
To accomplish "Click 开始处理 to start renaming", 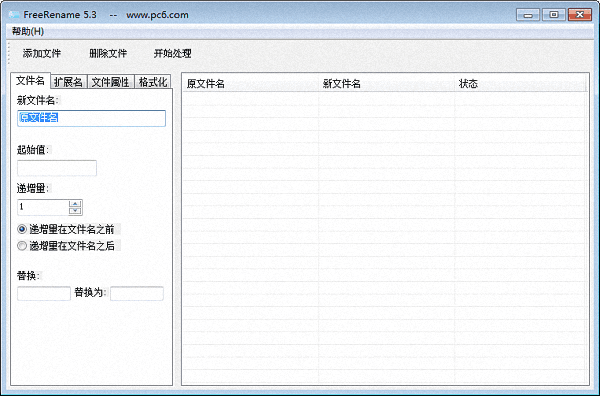I will point(172,54).
